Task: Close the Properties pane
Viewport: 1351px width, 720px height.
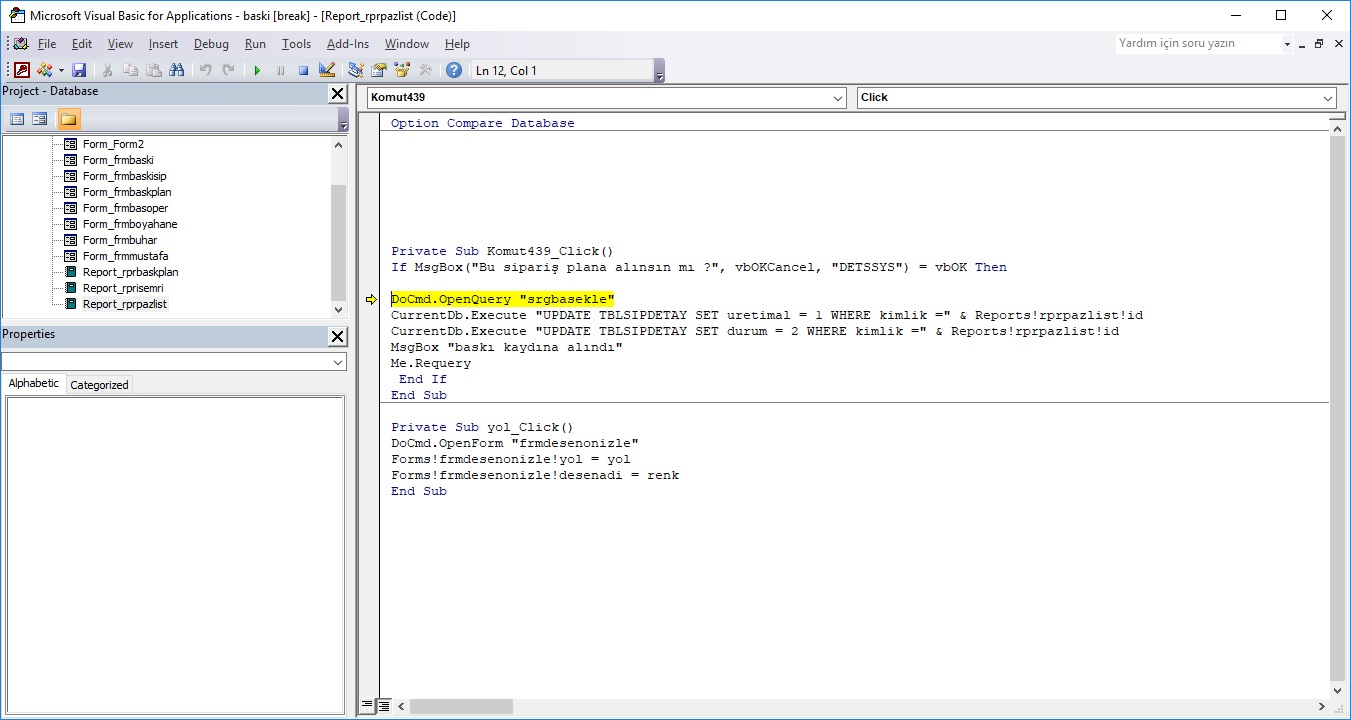Action: point(338,336)
